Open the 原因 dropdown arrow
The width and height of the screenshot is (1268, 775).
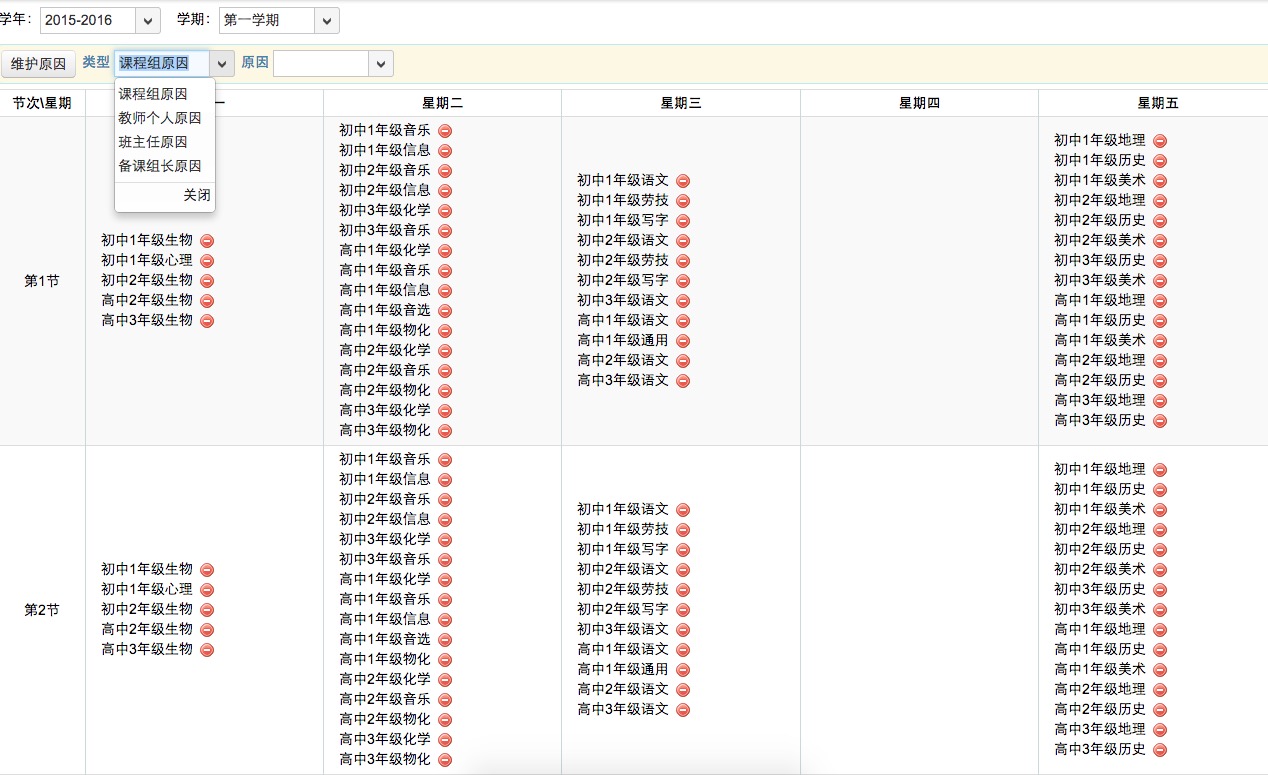click(381, 64)
